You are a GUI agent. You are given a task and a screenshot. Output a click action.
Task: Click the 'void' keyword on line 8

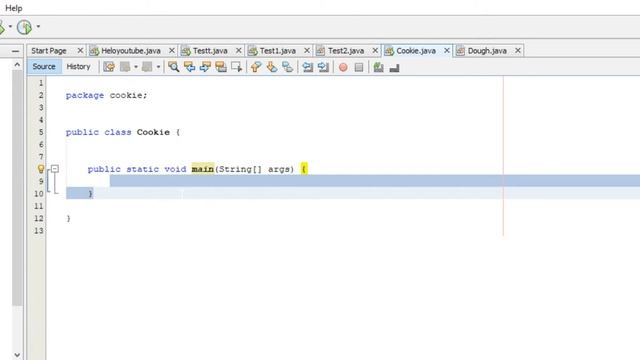click(176, 169)
